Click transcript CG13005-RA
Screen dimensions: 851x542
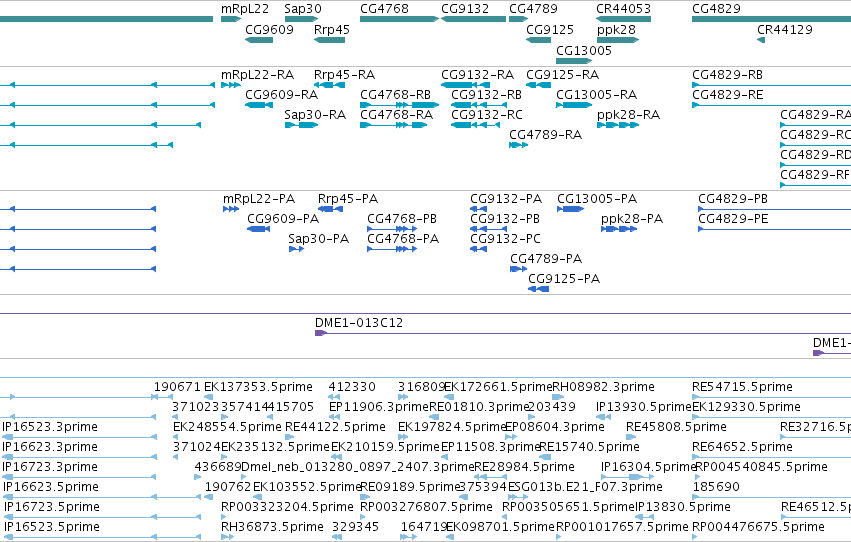574,105
